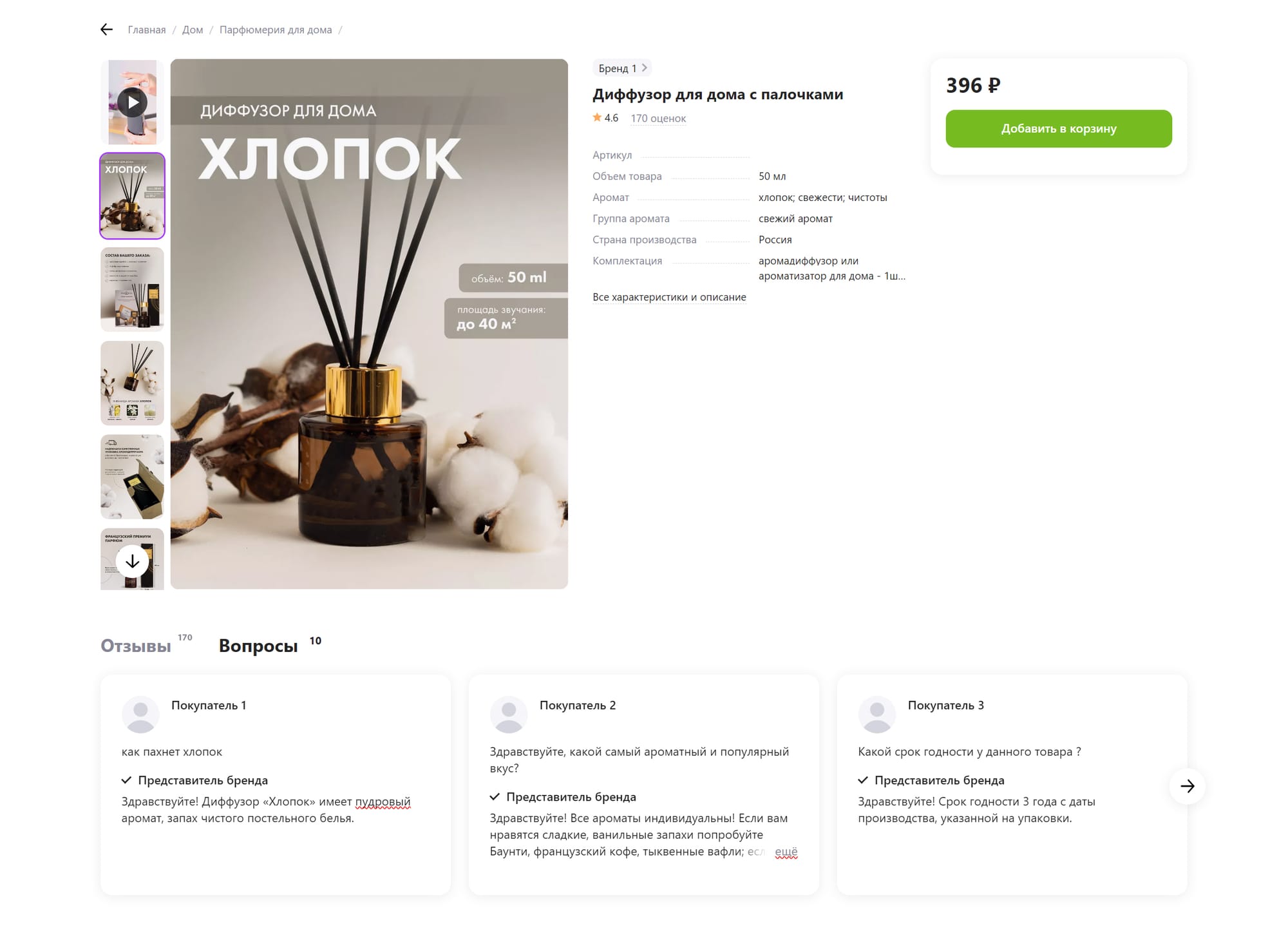The height and width of the screenshot is (931, 1288).
Task: Select the order contents thumbnail
Action: point(132,289)
